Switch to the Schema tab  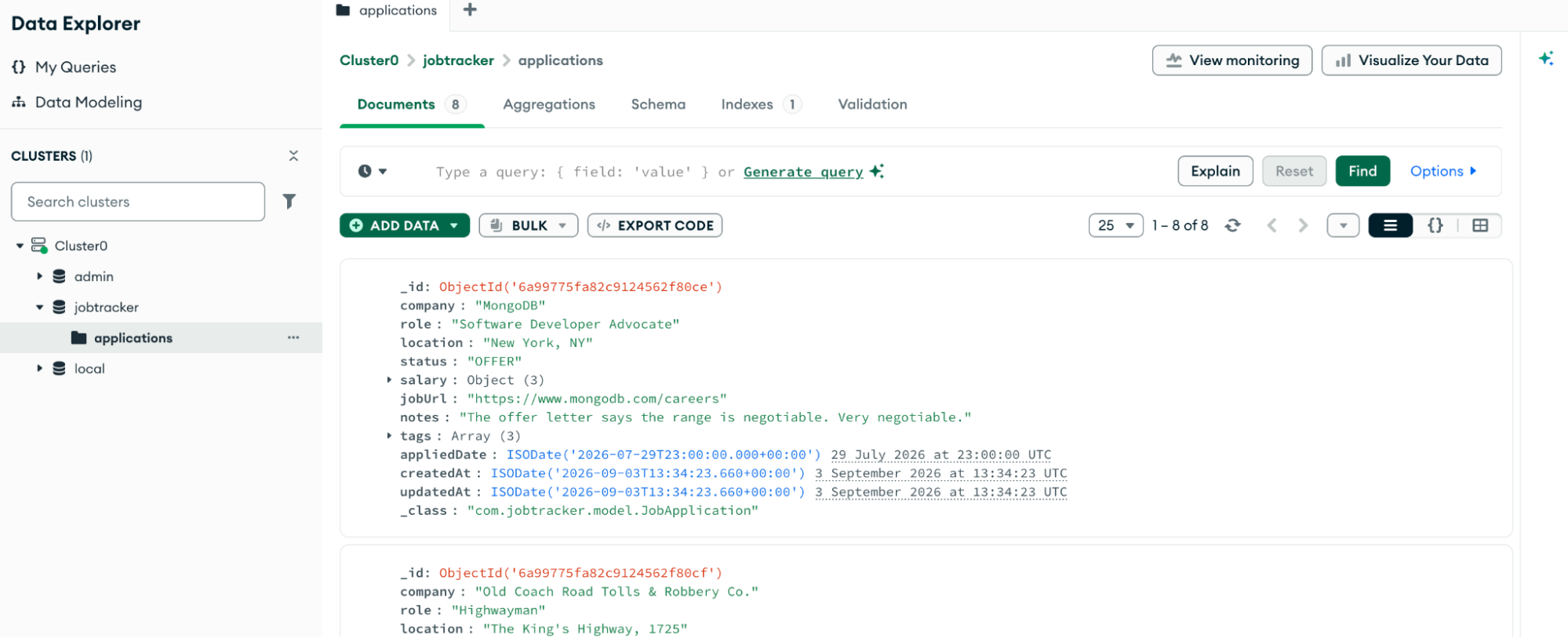[x=658, y=104]
